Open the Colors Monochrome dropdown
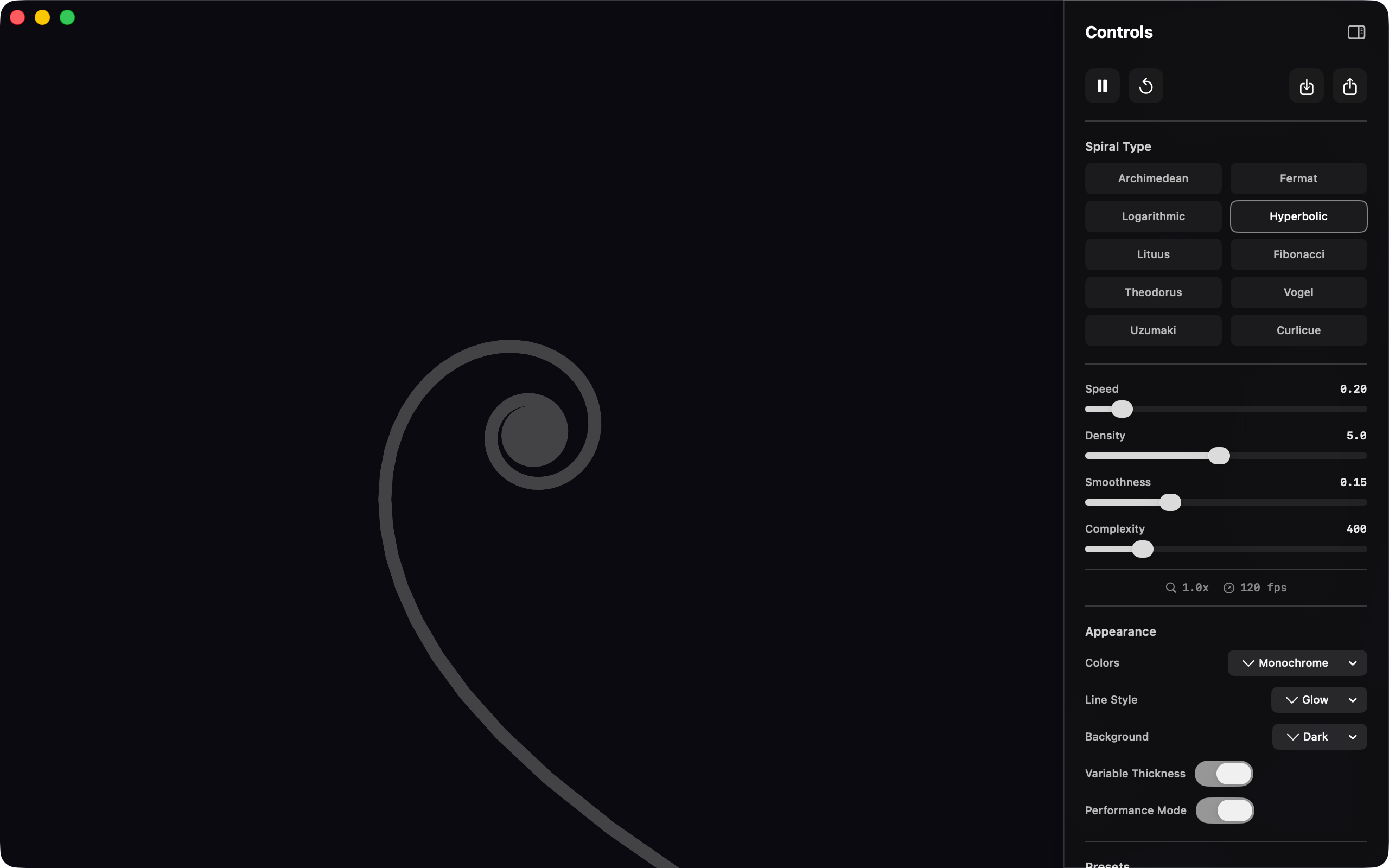Screen dimensions: 1389x868 point(1297,663)
